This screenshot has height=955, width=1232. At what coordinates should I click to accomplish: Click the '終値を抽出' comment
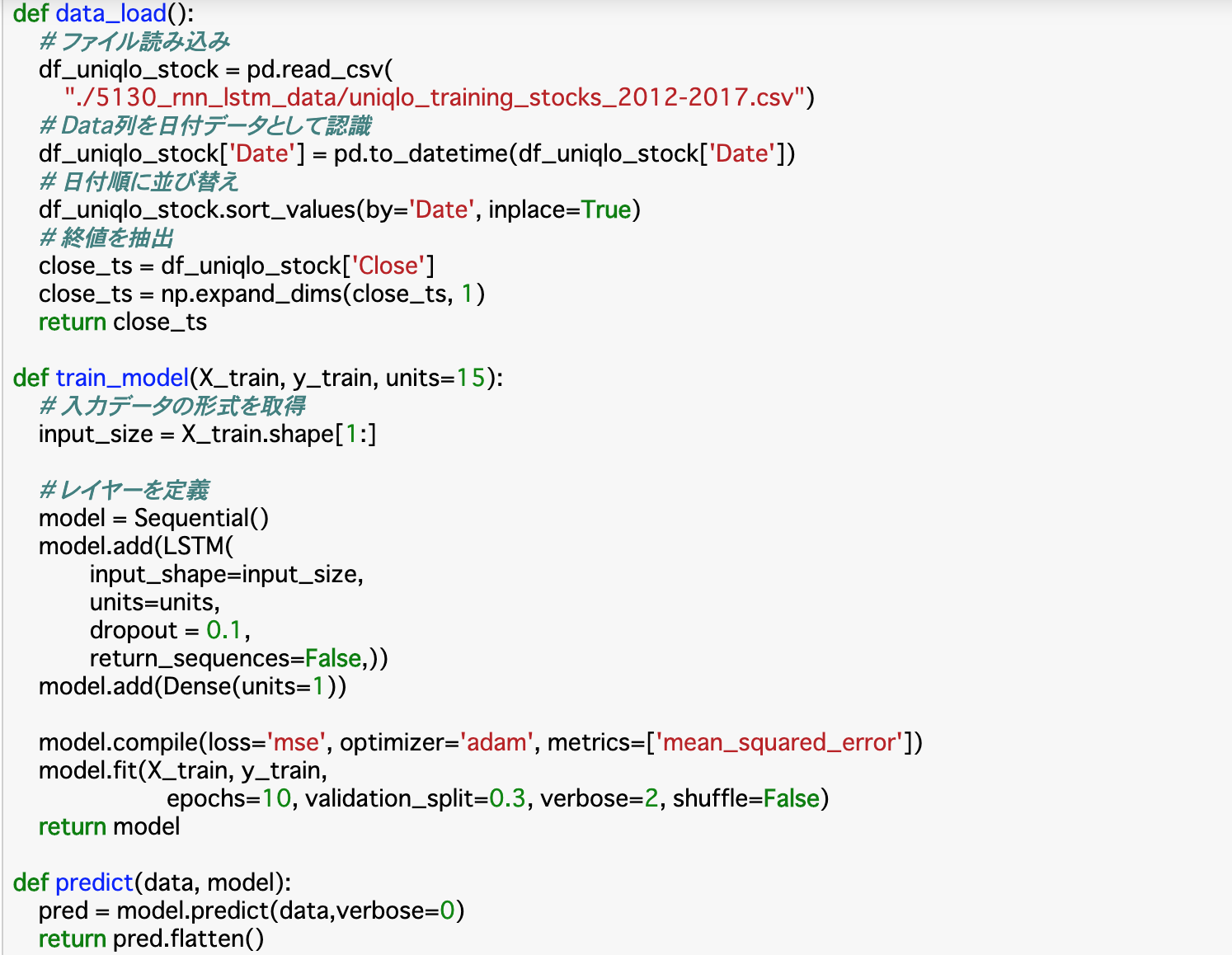coord(106,238)
